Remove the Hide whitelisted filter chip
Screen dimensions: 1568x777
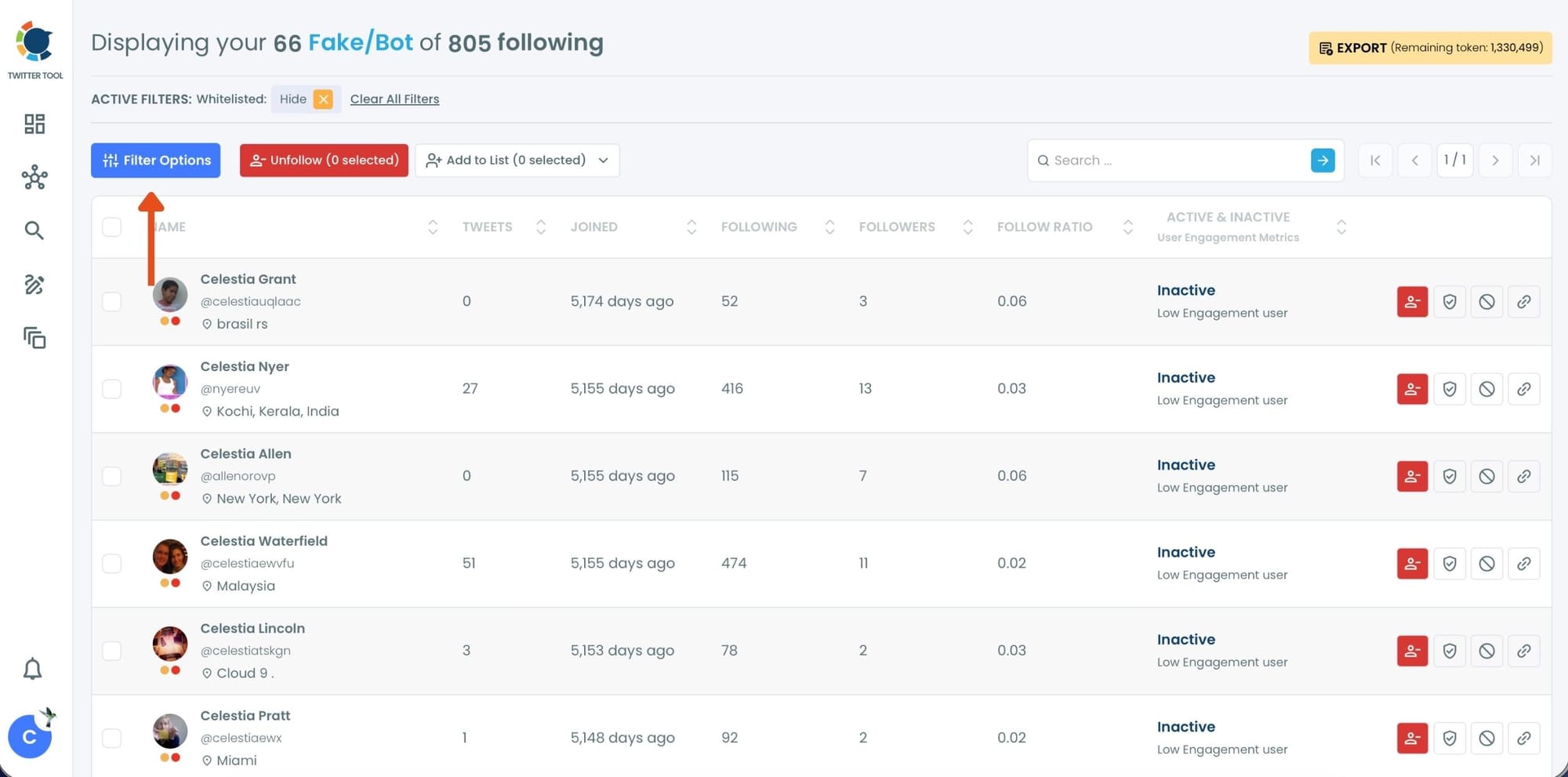pyautogui.click(x=323, y=99)
